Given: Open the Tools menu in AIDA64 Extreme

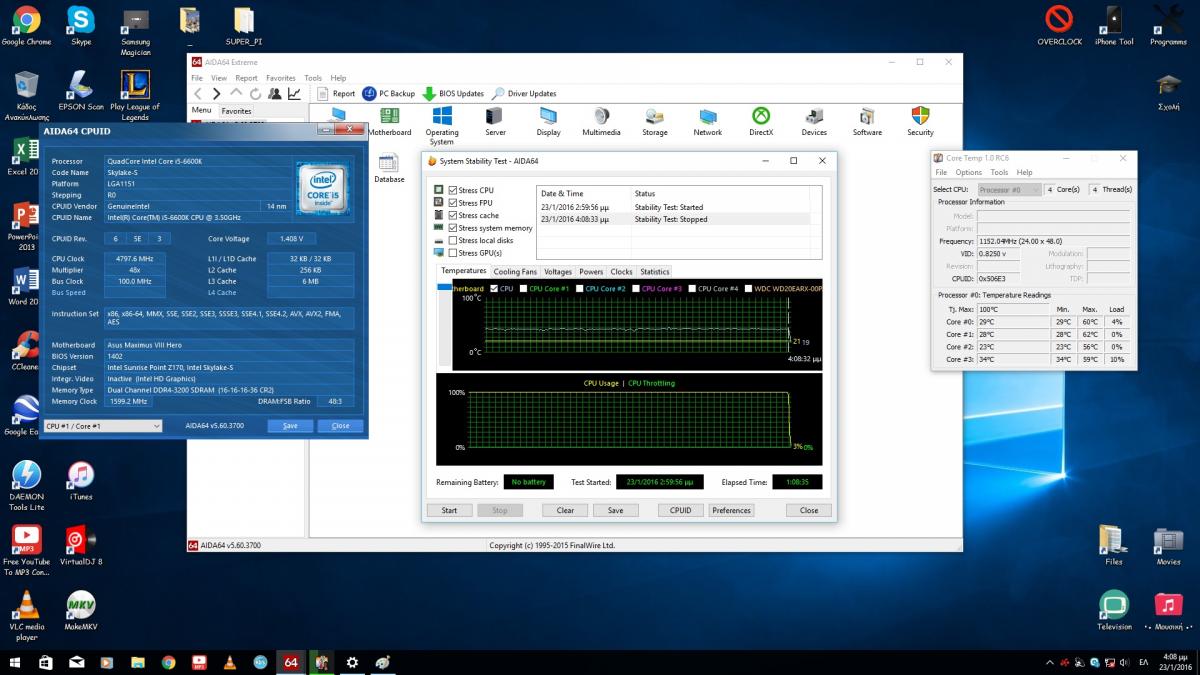Looking at the screenshot, I should 313,78.
